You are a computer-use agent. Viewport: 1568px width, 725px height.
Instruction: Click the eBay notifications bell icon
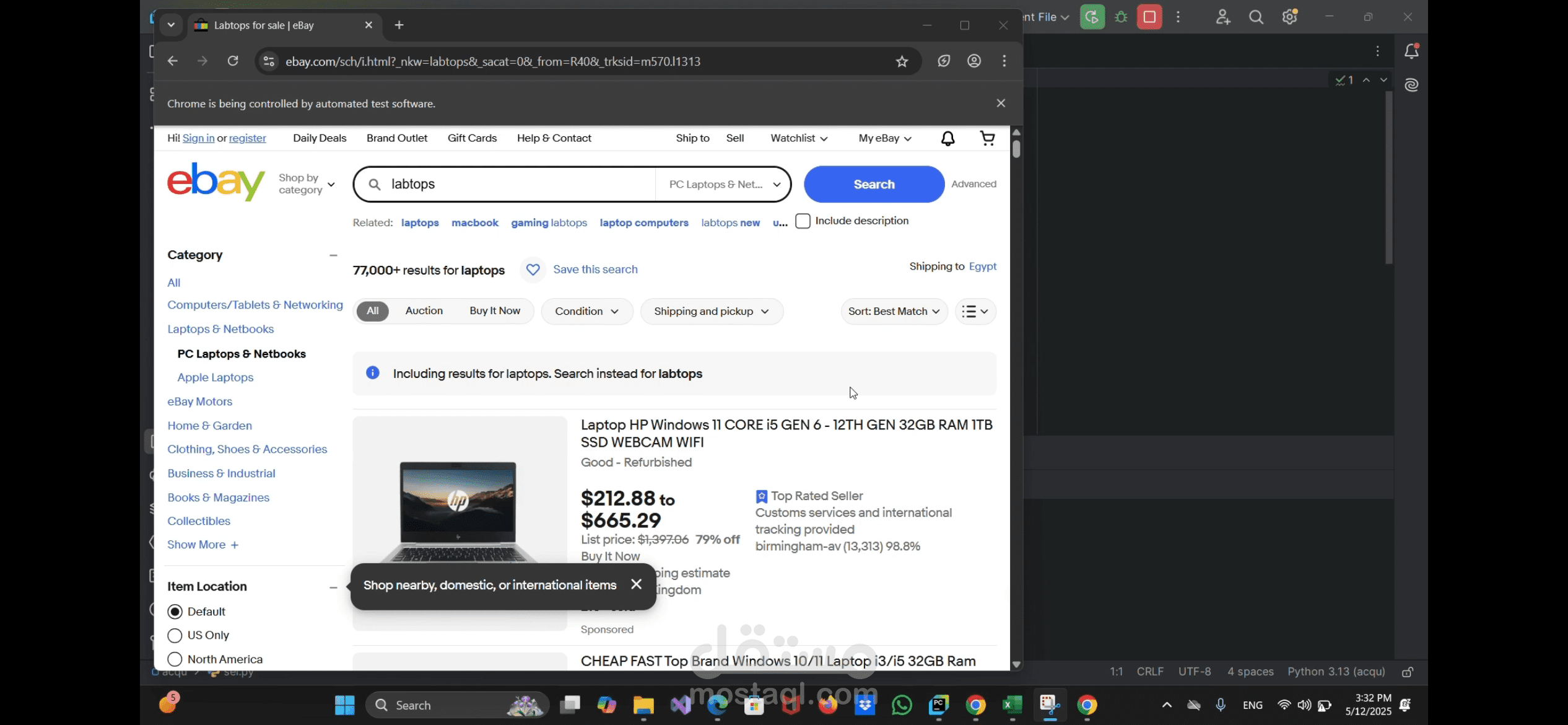tap(947, 138)
